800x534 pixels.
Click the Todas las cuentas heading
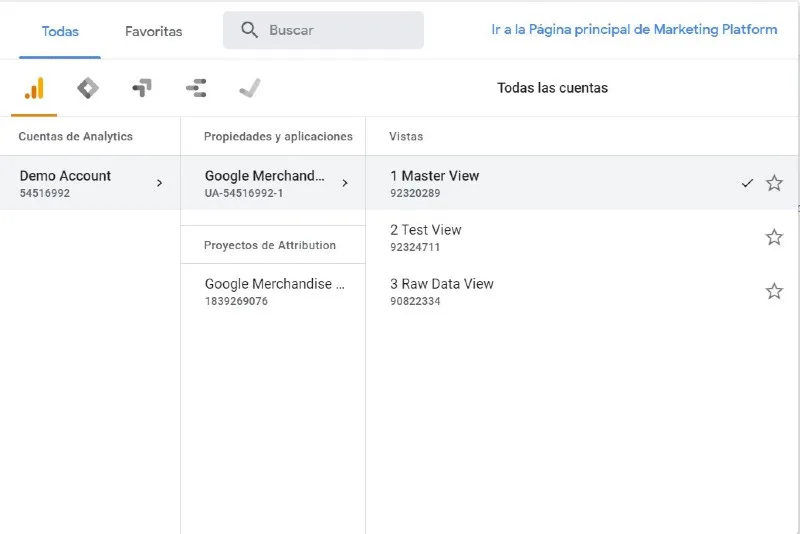point(553,88)
